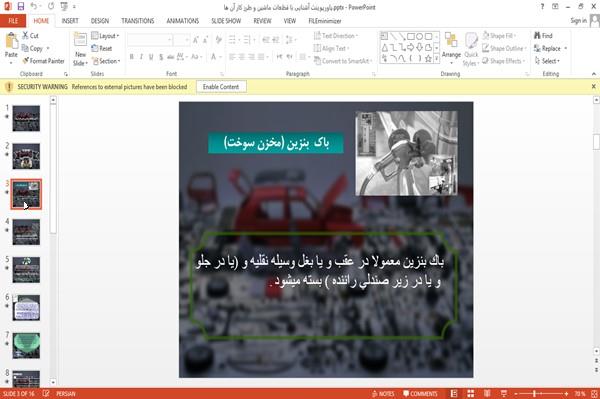Switch to the TRANSITIONS tab
The height and width of the screenshot is (399, 600).
(138, 21)
